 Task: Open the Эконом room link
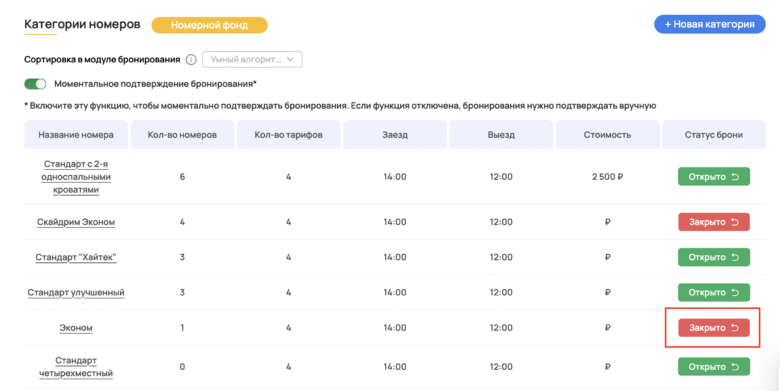(x=76, y=328)
